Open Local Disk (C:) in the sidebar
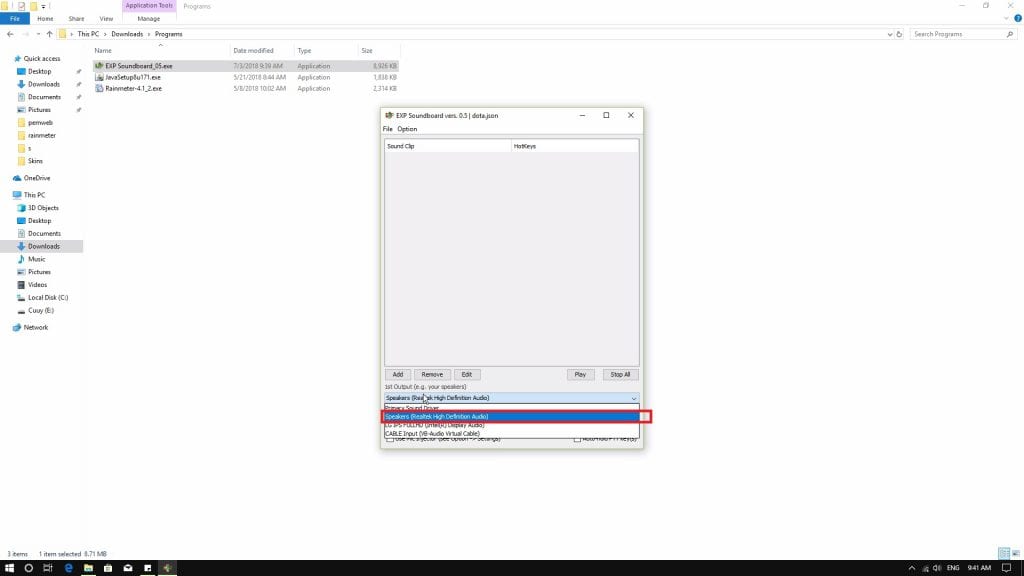Screen dimensions: 1024x576 (48, 298)
